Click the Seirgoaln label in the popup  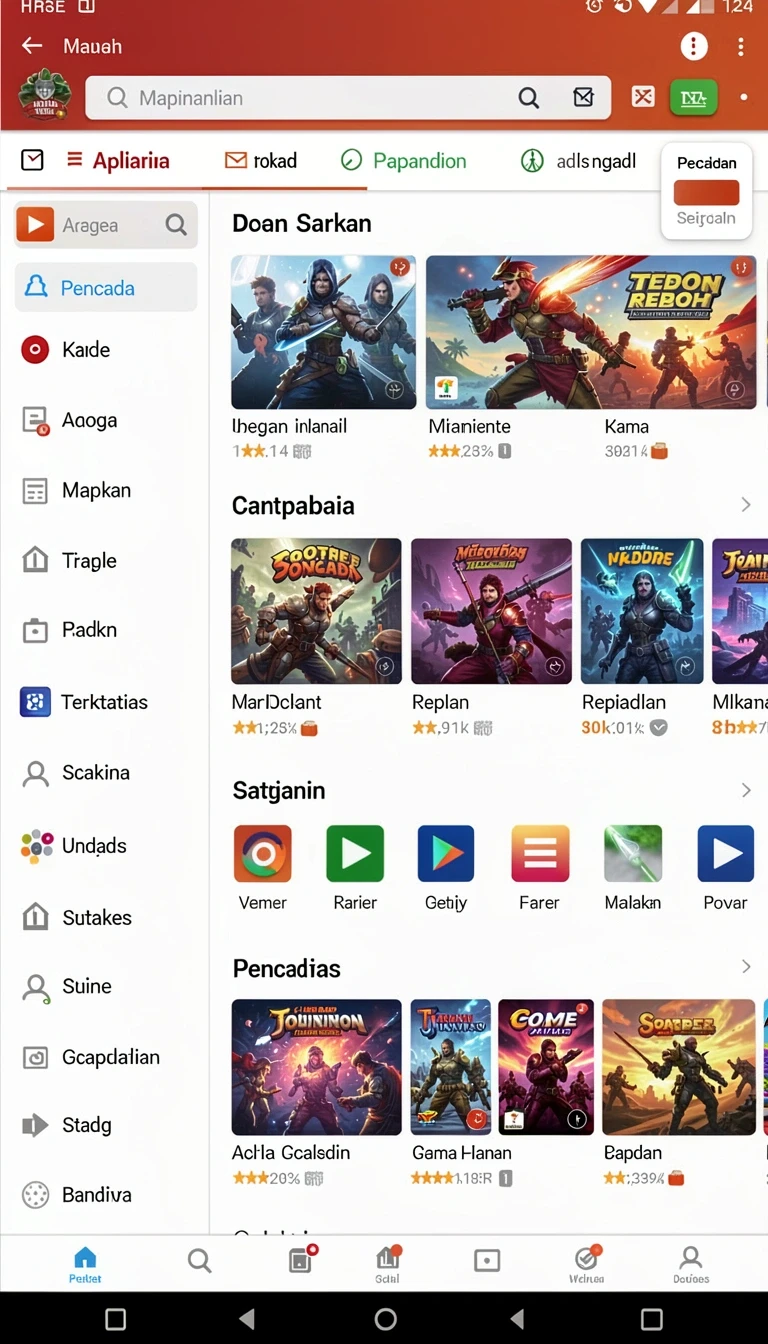[x=706, y=218]
